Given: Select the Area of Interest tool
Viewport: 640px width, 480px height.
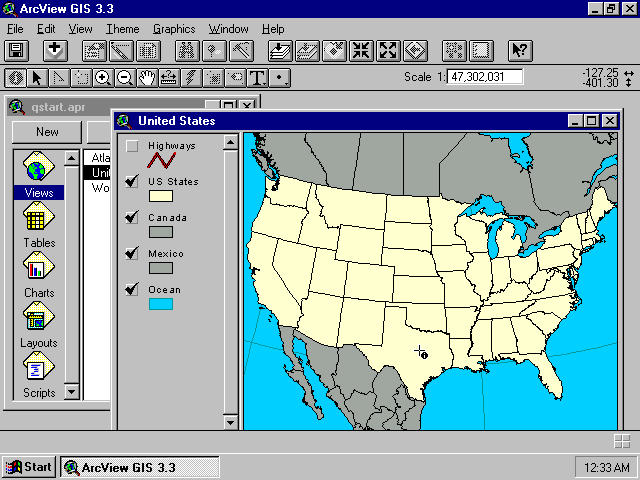Looking at the screenshot, I should (213, 78).
